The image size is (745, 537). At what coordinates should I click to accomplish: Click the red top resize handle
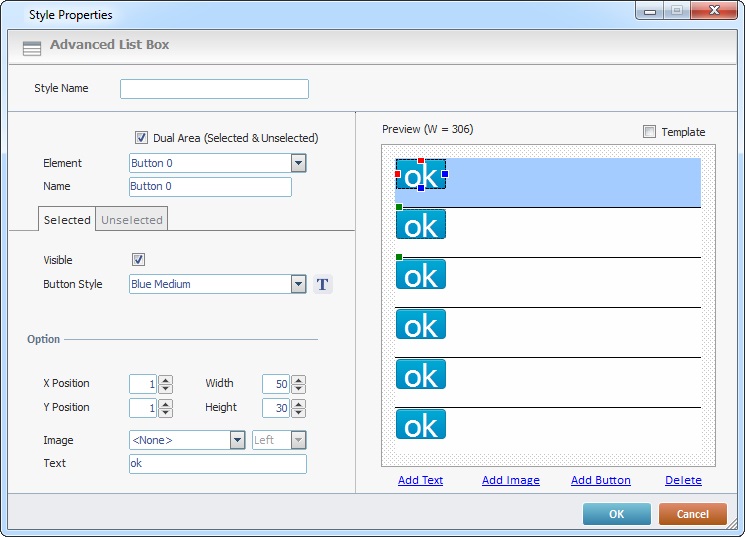(x=421, y=161)
